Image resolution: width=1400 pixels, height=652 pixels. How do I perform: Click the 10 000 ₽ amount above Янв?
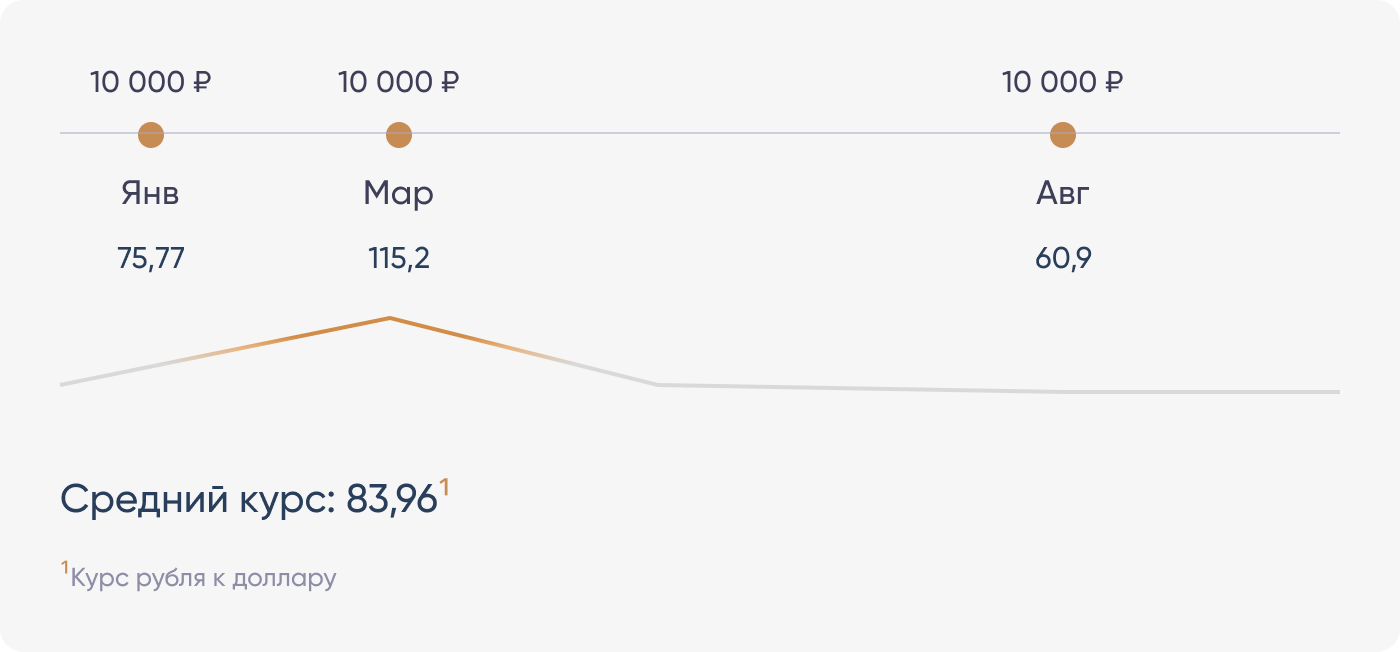151,82
